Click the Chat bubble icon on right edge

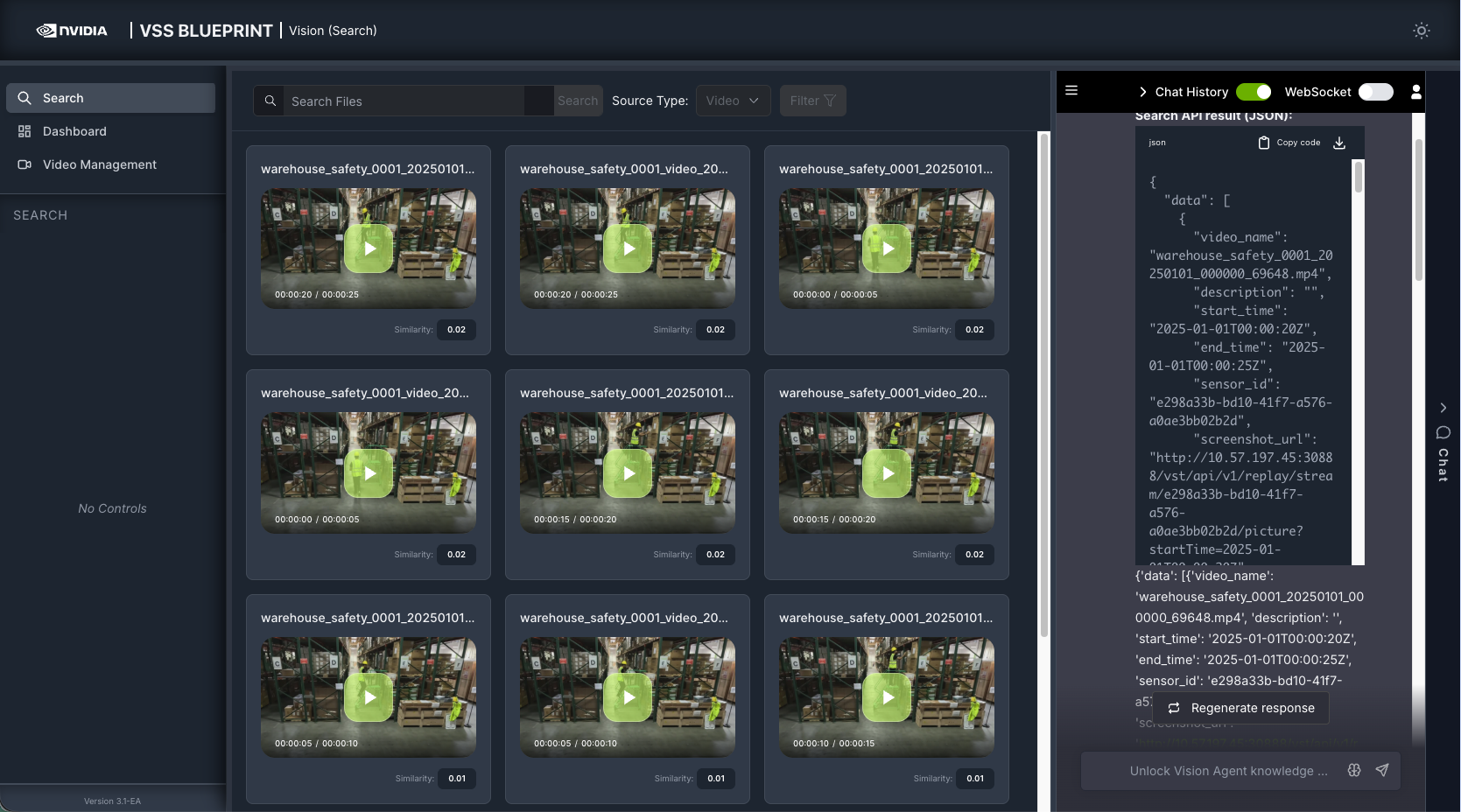coord(1443,432)
